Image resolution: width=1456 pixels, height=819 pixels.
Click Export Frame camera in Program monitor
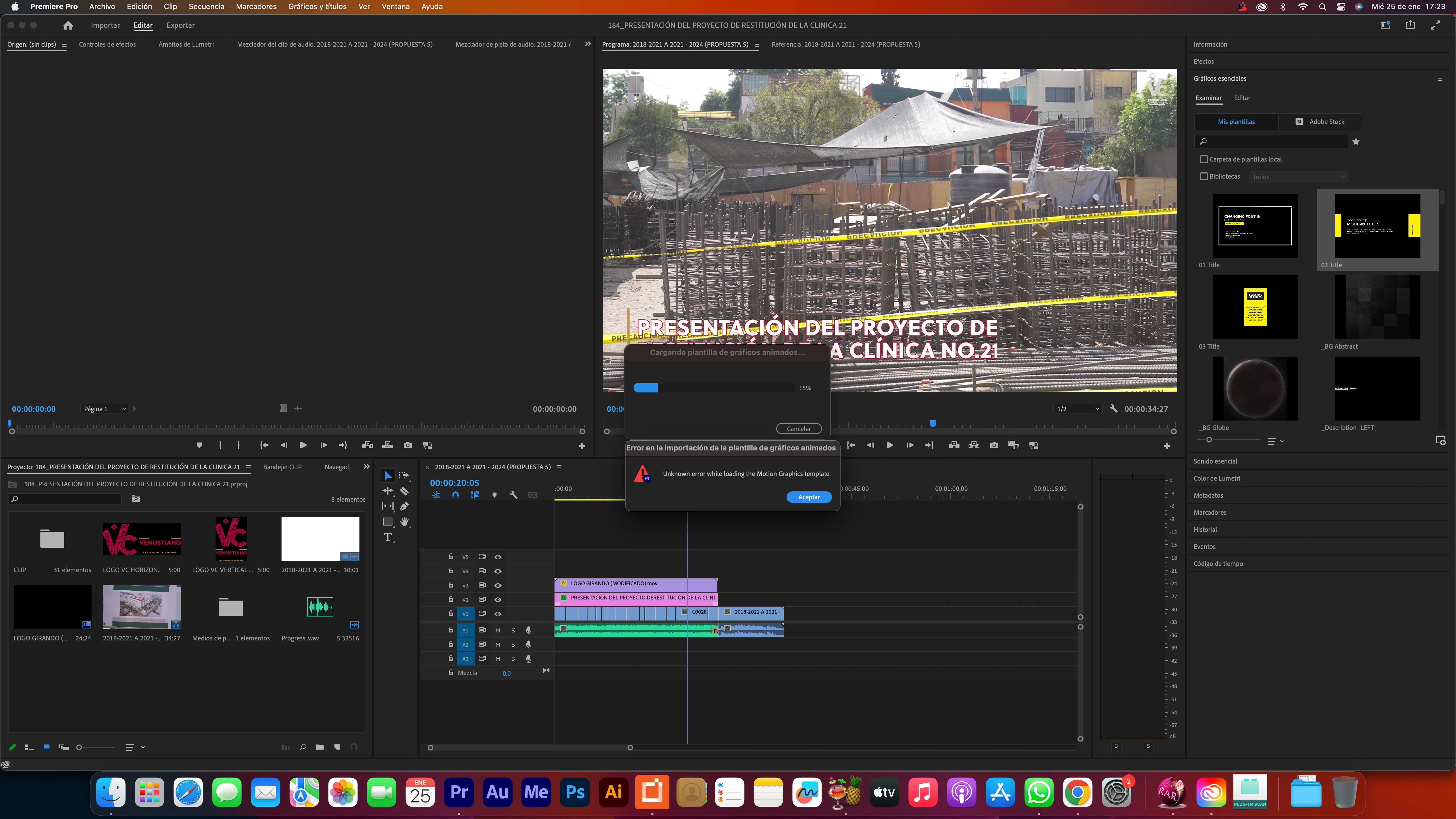click(x=994, y=445)
